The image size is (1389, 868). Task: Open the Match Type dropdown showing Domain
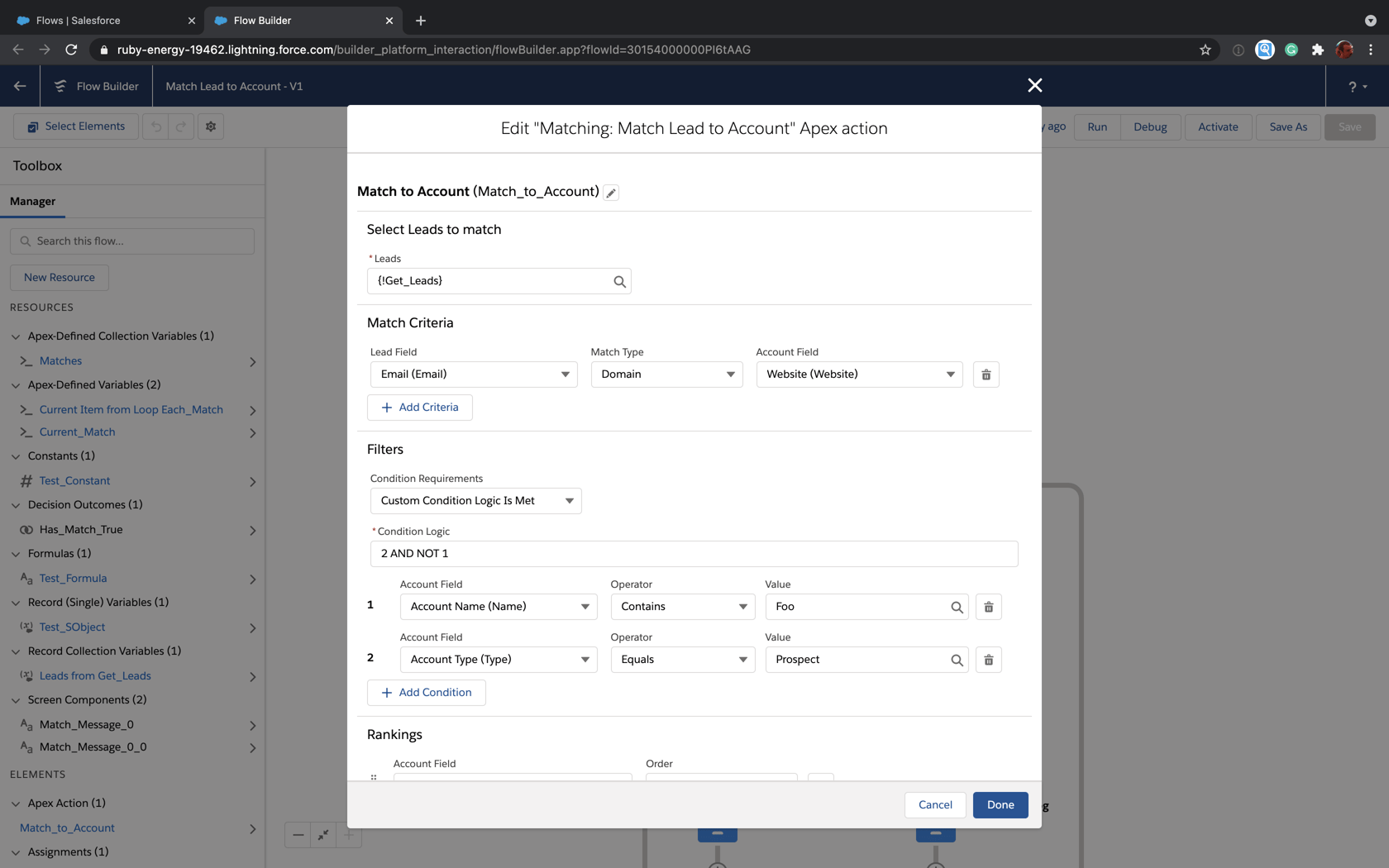click(666, 374)
